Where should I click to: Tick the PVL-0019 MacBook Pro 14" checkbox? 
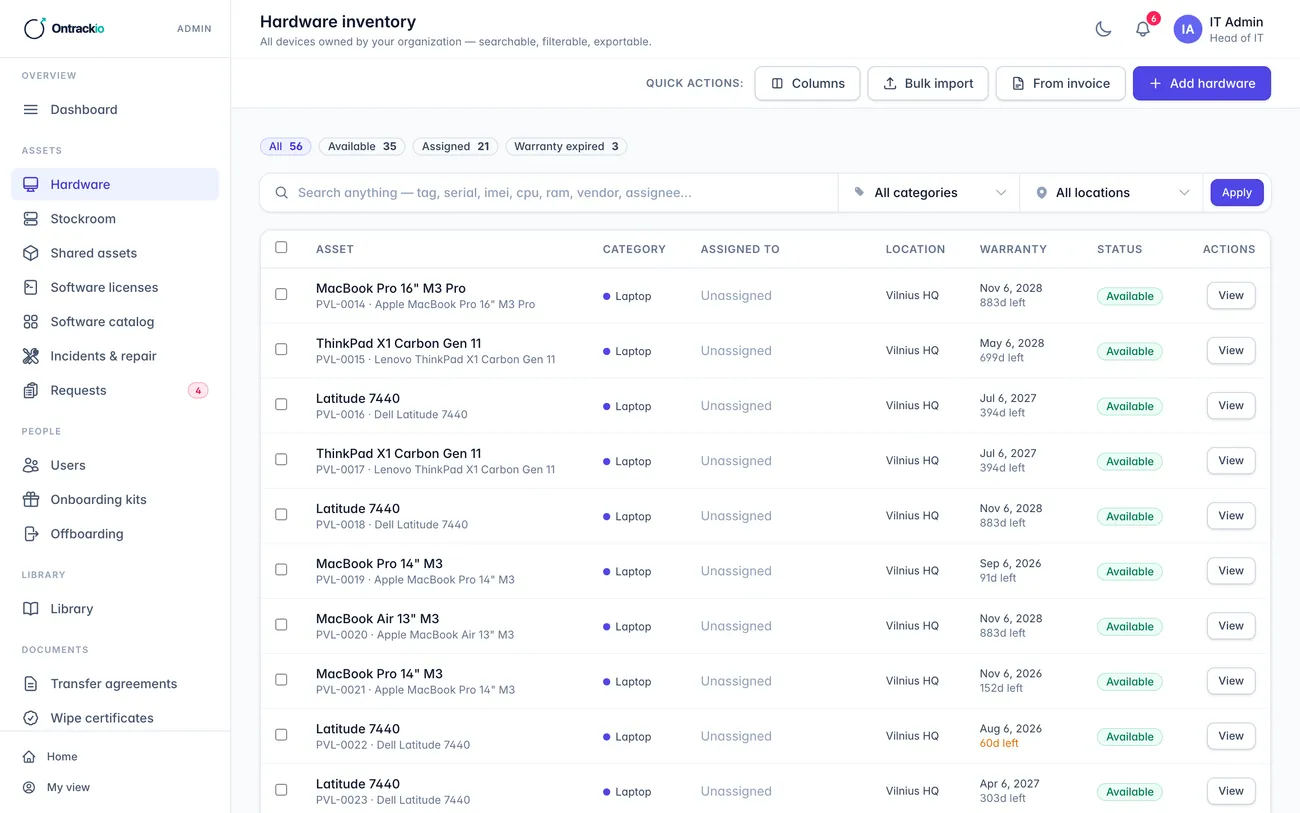[281, 569]
